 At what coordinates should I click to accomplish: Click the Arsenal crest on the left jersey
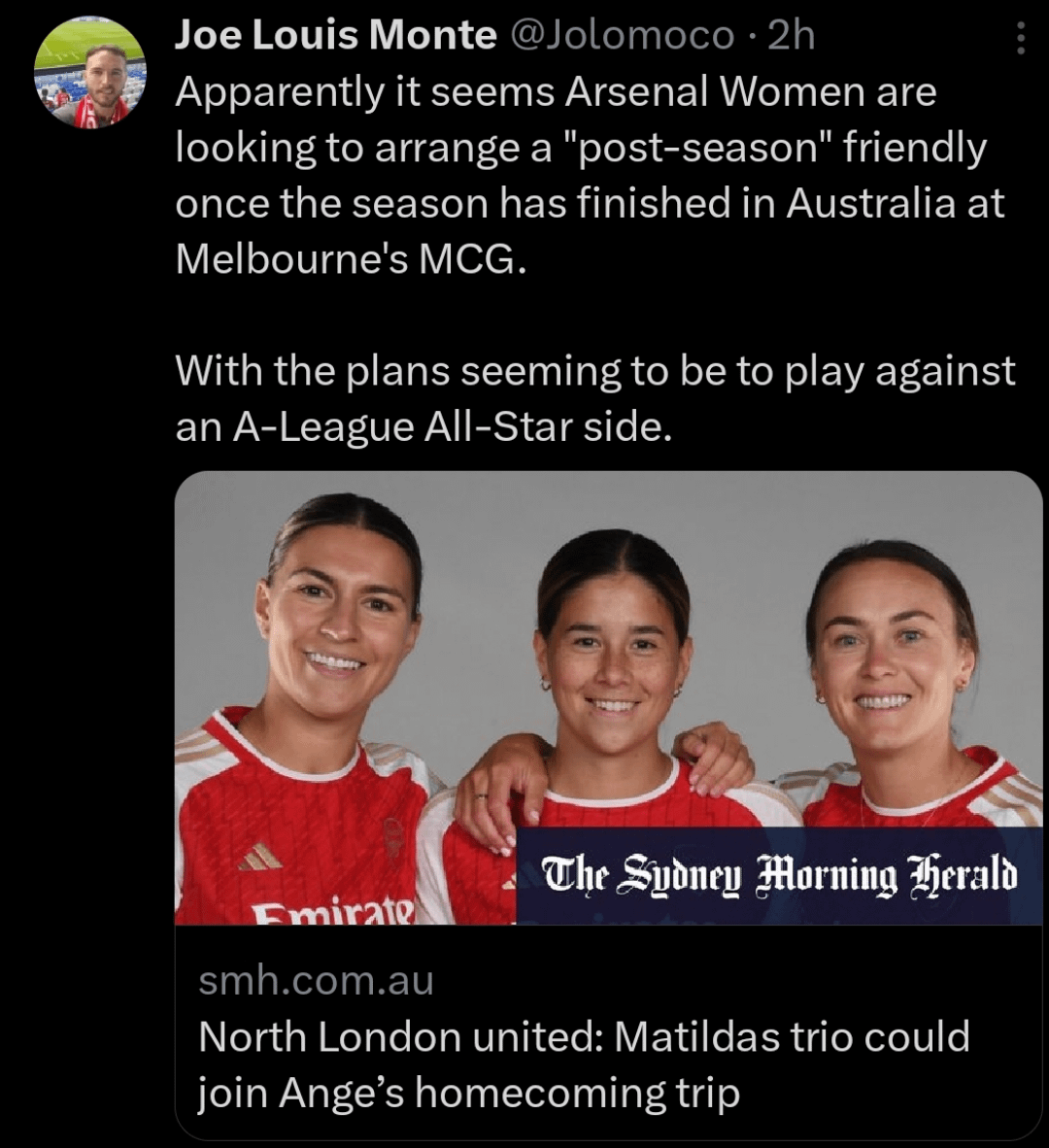coord(393,837)
